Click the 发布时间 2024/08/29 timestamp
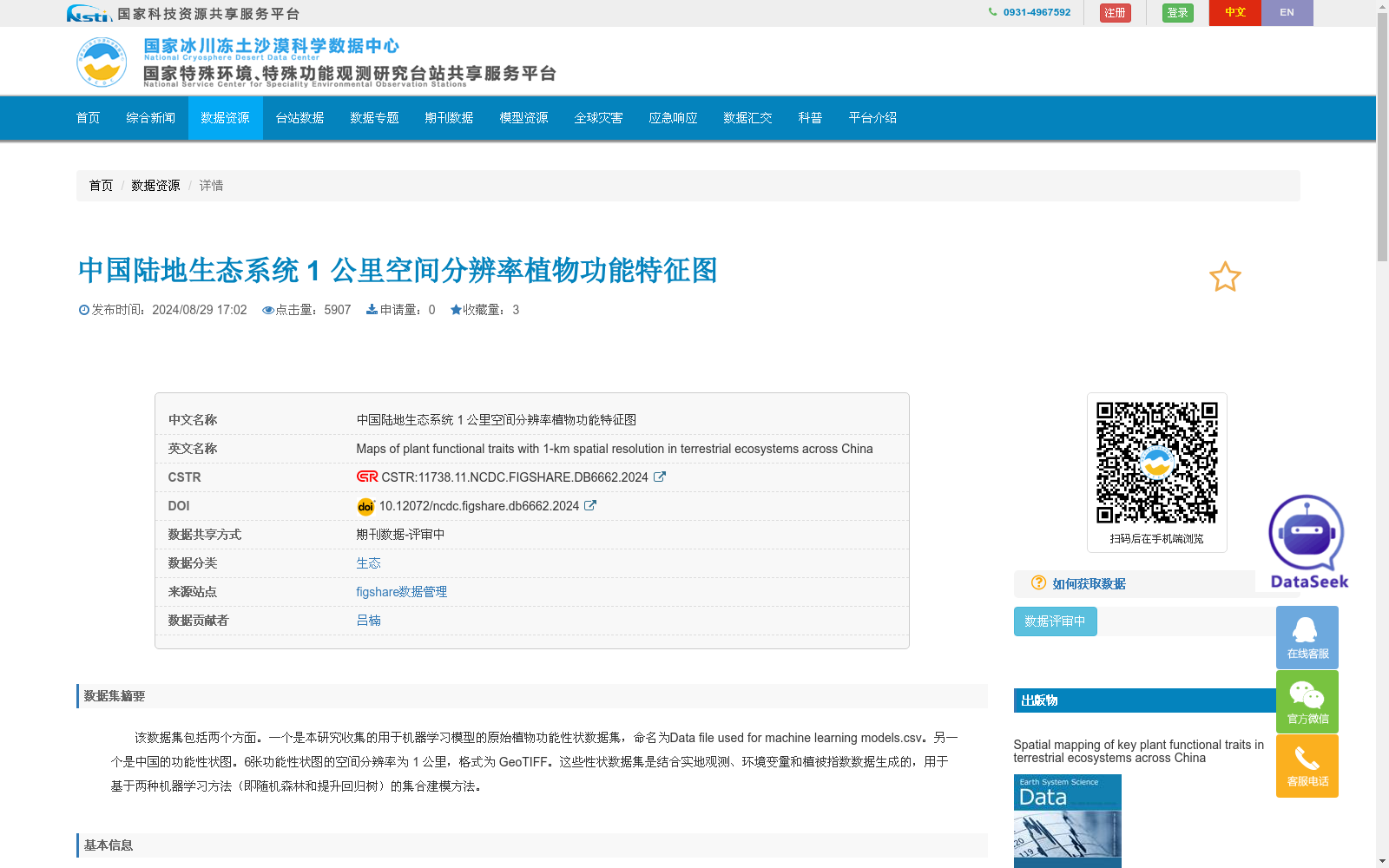The height and width of the screenshot is (868, 1389). point(163,310)
